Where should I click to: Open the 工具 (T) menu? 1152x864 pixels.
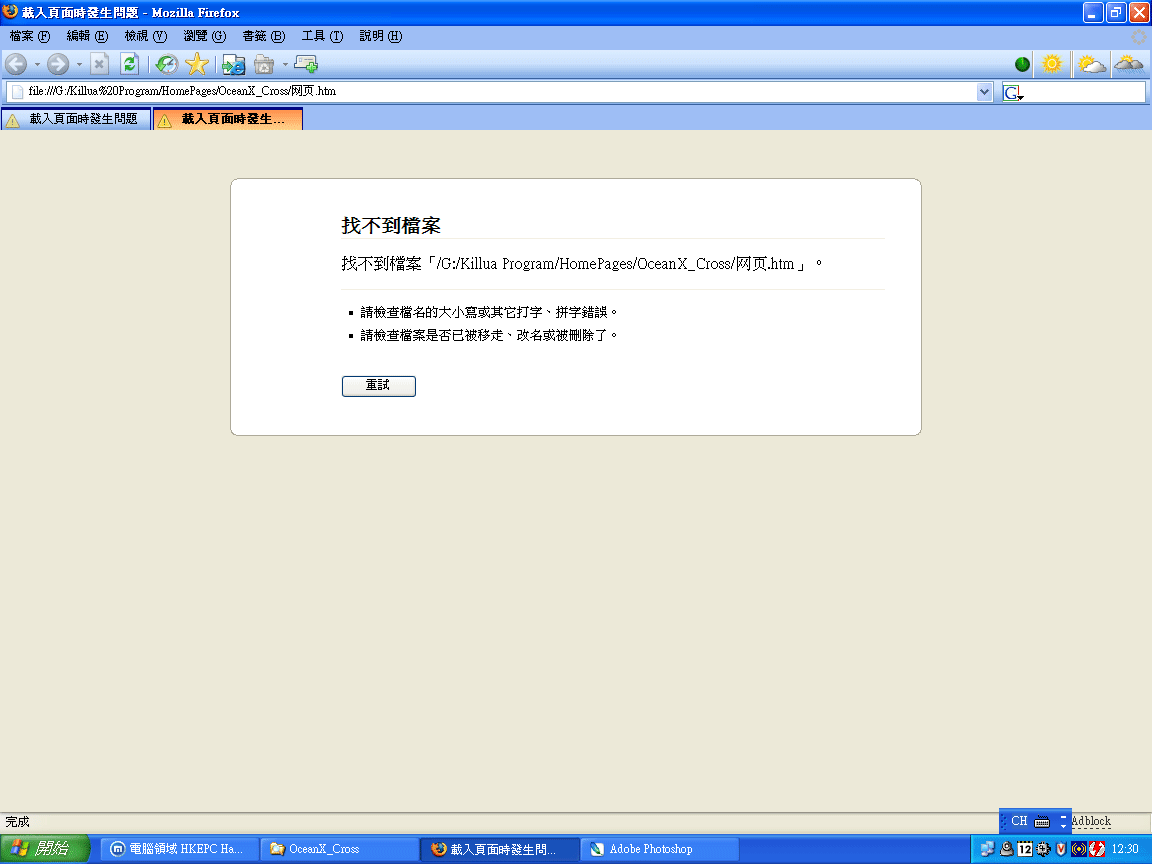[x=322, y=36]
